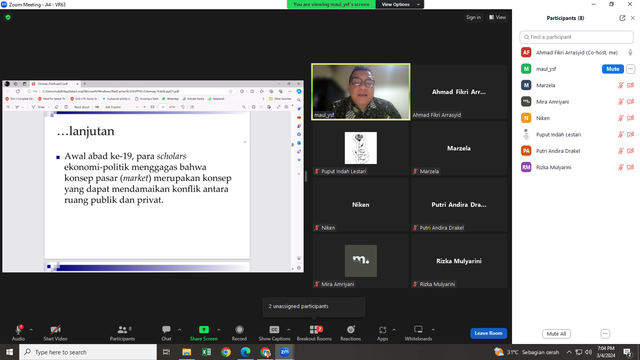
Task: Click the Sign in link
Action: click(473, 17)
